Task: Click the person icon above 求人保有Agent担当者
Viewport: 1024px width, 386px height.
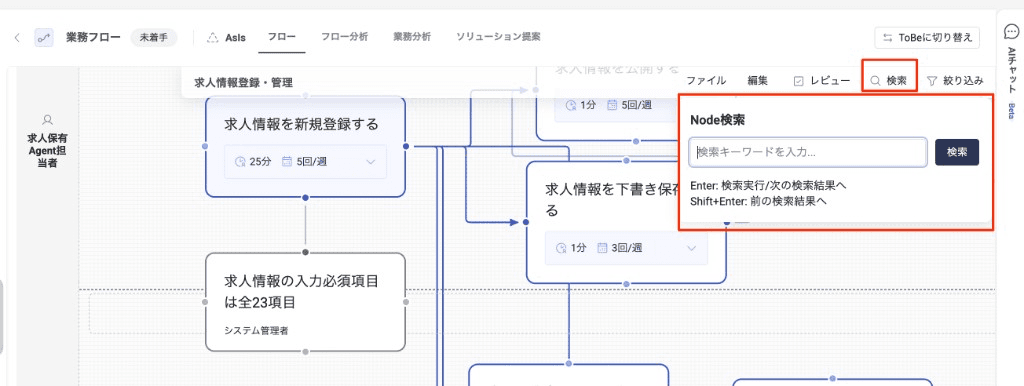Action: click(x=47, y=120)
